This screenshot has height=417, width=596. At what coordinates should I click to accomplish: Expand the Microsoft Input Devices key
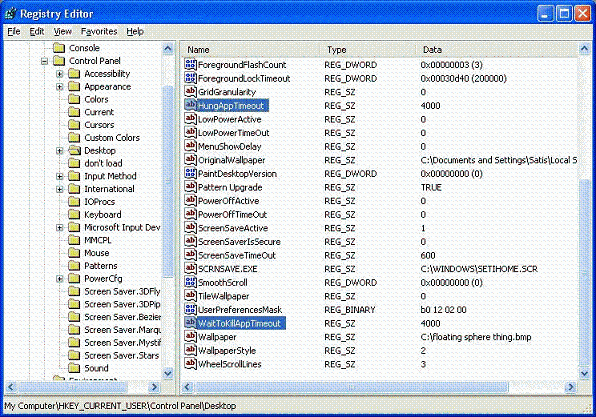pos(60,227)
